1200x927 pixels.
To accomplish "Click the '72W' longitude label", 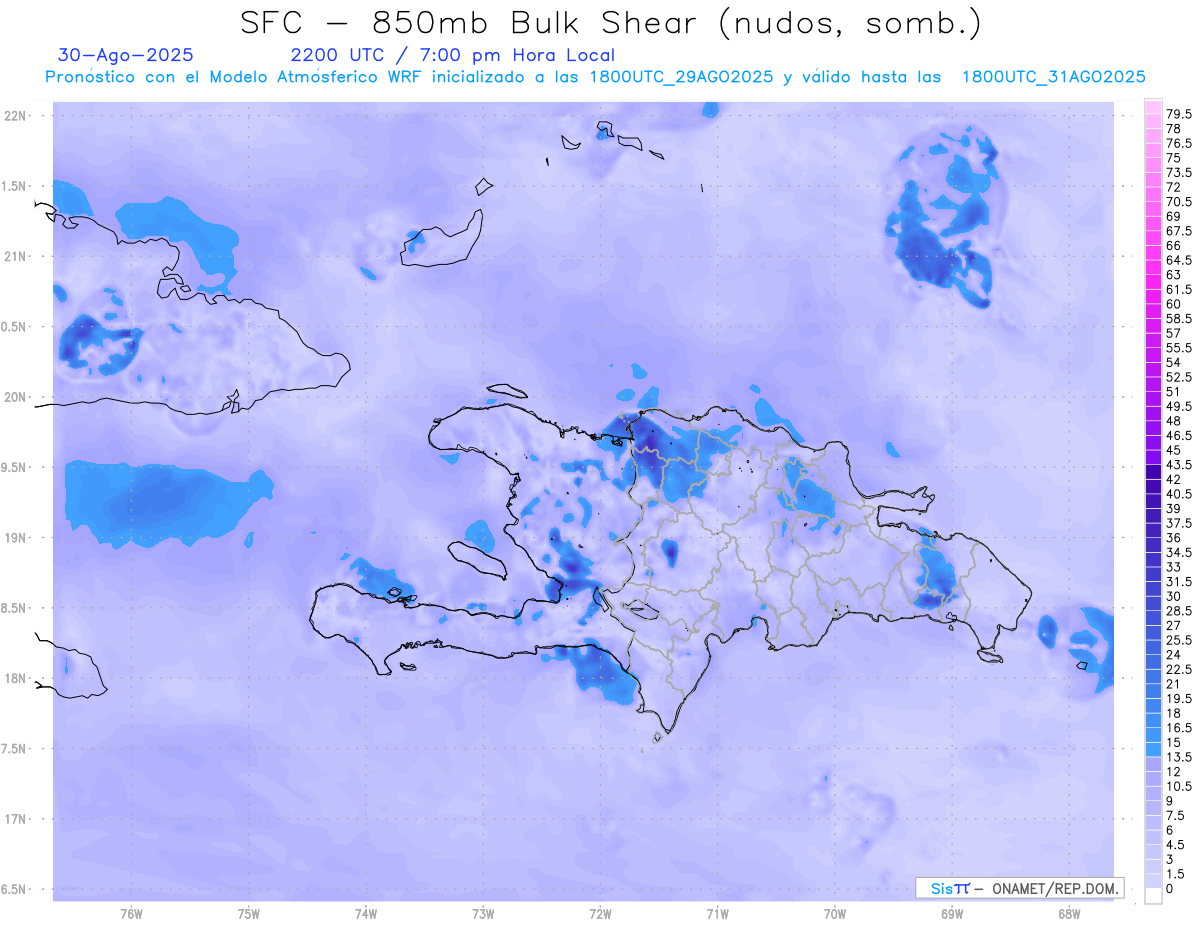I will [600, 913].
